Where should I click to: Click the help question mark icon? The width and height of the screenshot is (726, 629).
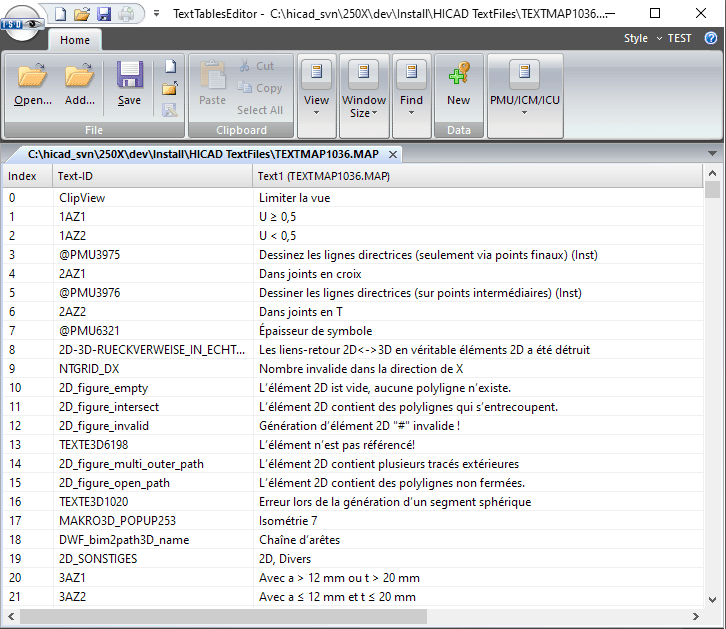(711, 39)
